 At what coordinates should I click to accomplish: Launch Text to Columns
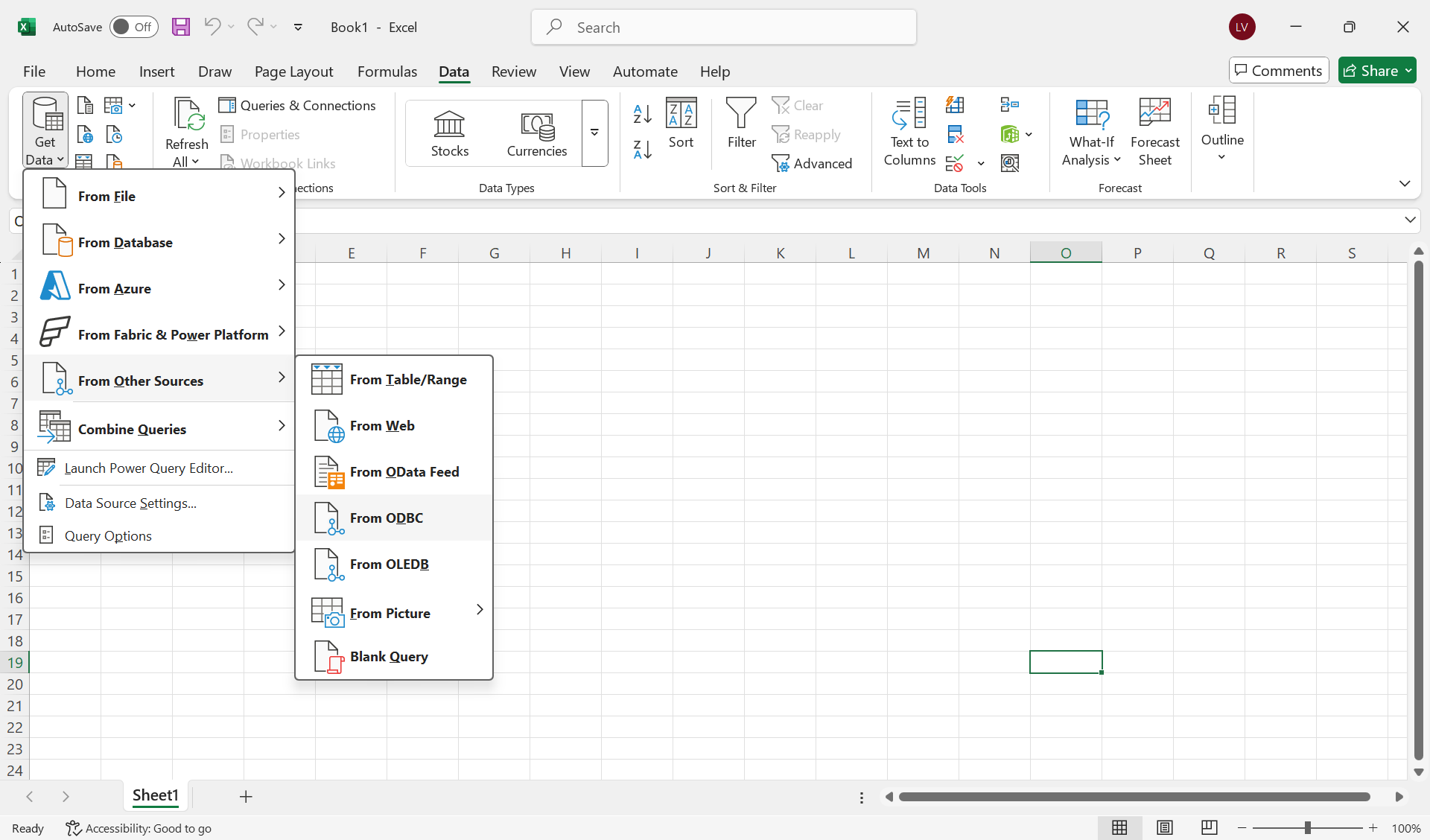(907, 133)
